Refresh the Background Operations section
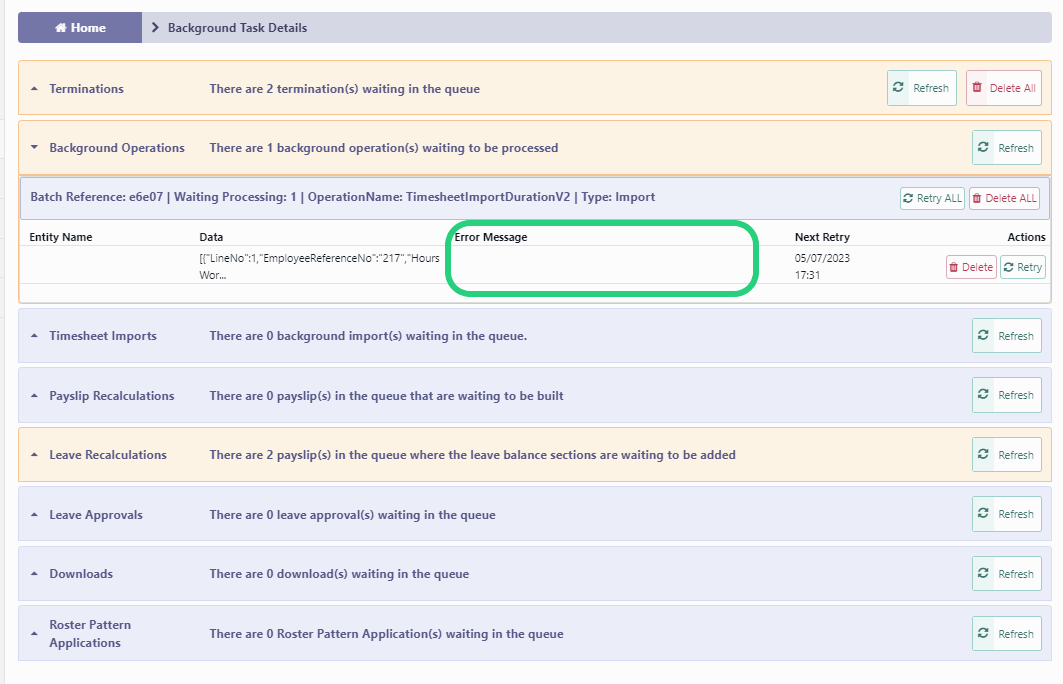 [x=1007, y=148]
